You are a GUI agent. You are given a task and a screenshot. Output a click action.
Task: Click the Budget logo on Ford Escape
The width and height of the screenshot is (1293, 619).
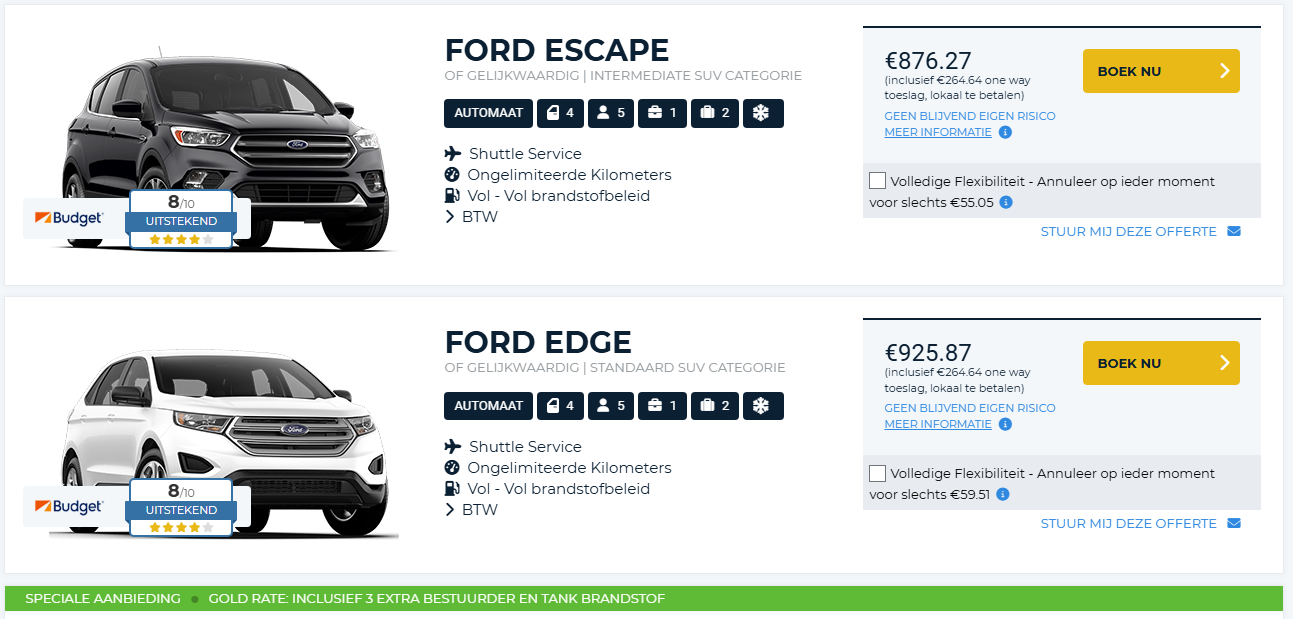(70, 218)
